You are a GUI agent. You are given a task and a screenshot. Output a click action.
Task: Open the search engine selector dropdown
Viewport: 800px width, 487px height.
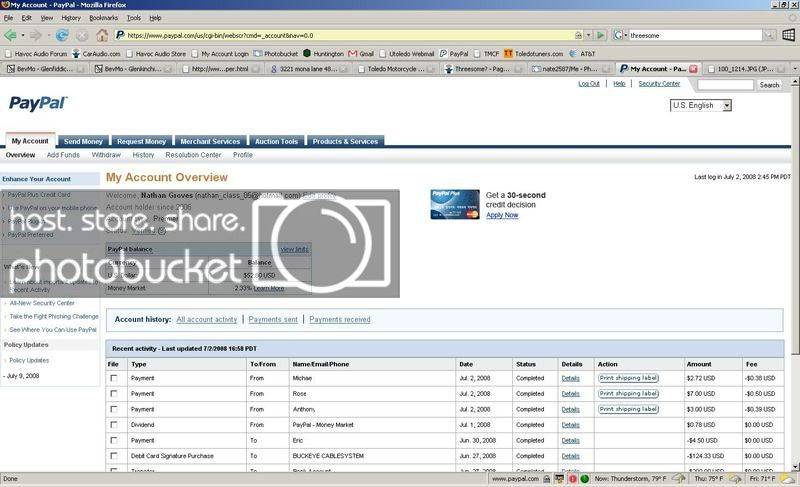[620, 35]
